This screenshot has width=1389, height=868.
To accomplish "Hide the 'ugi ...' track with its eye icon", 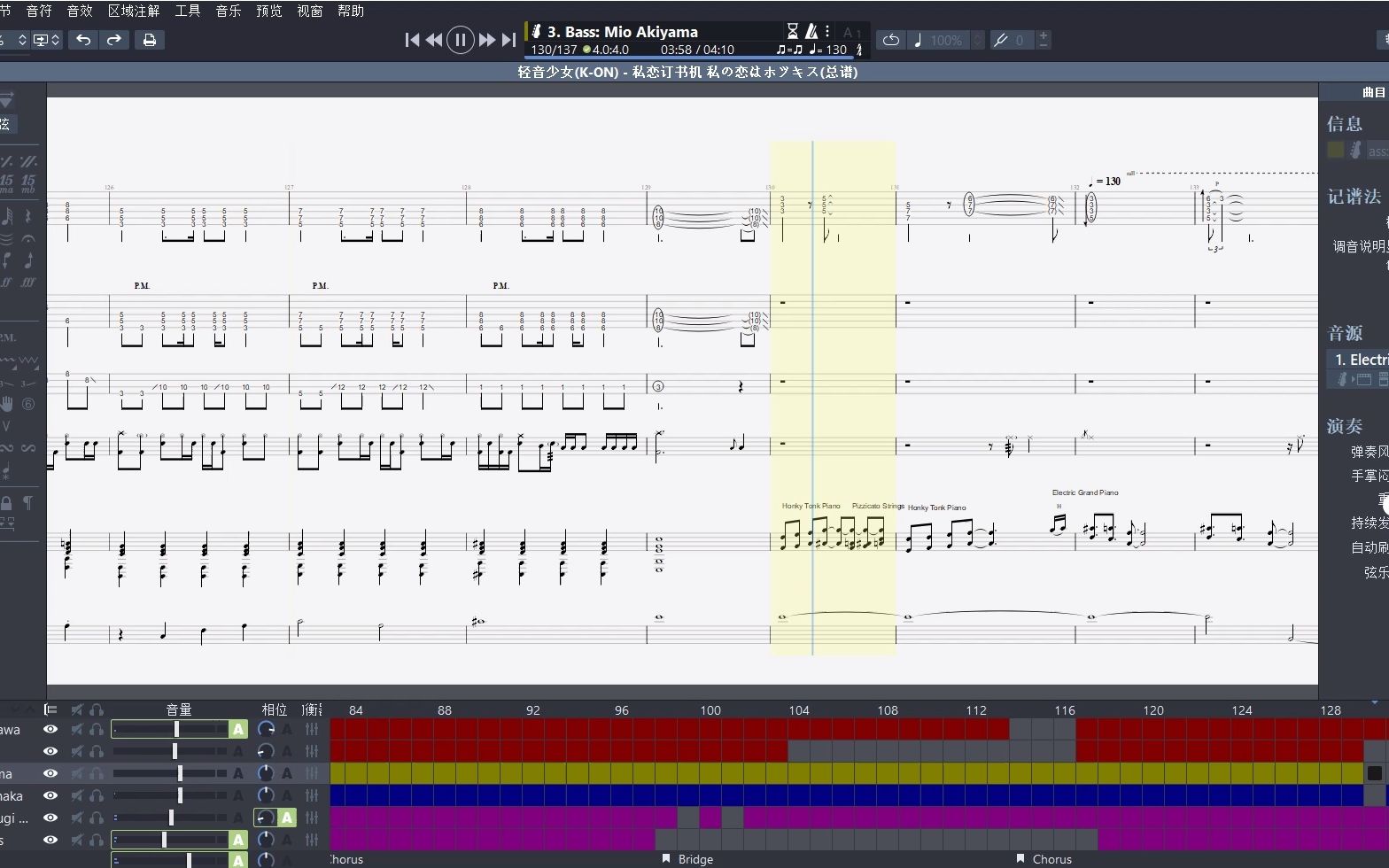I will 50,818.
